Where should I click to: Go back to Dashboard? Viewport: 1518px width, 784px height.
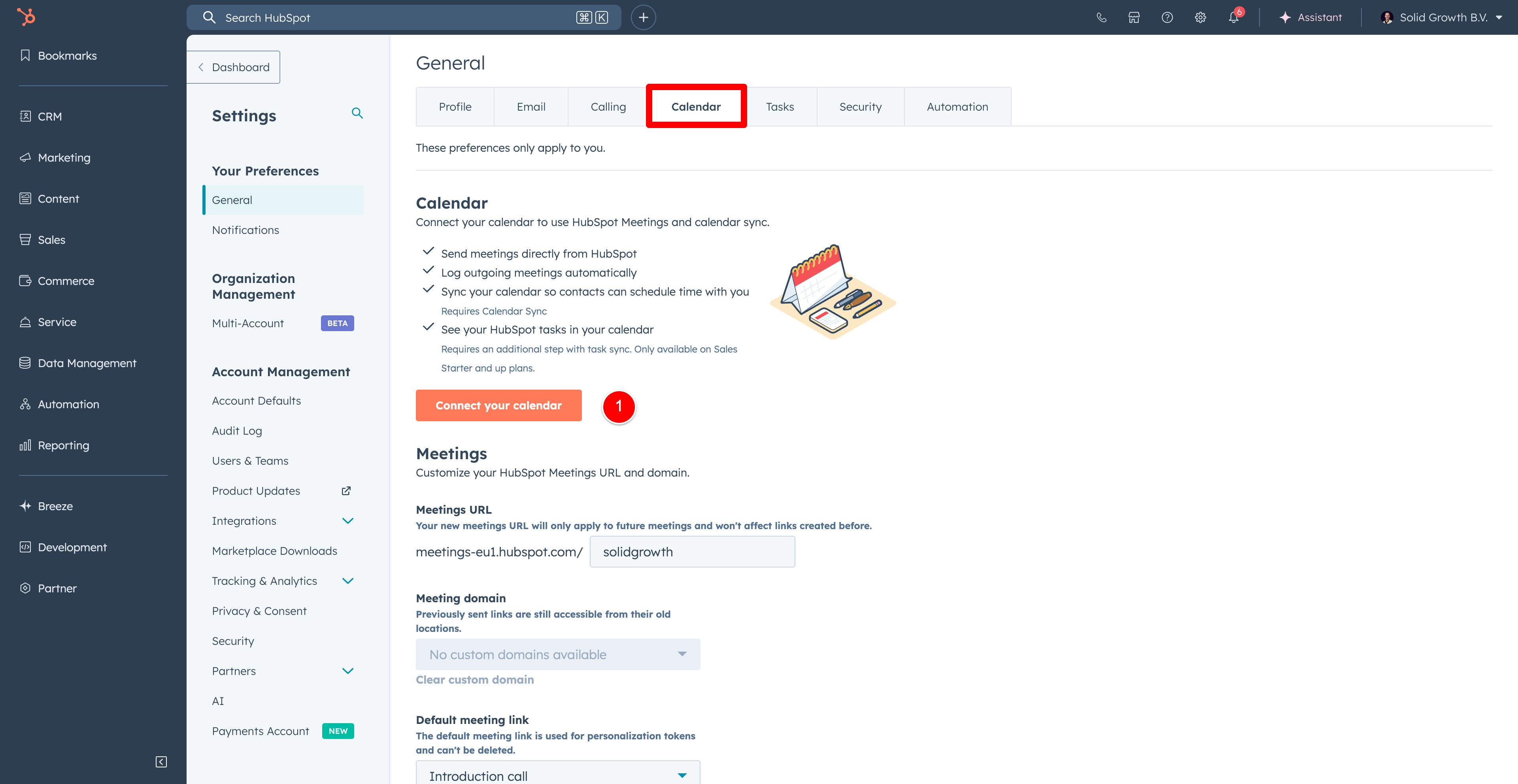pos(234,67)
